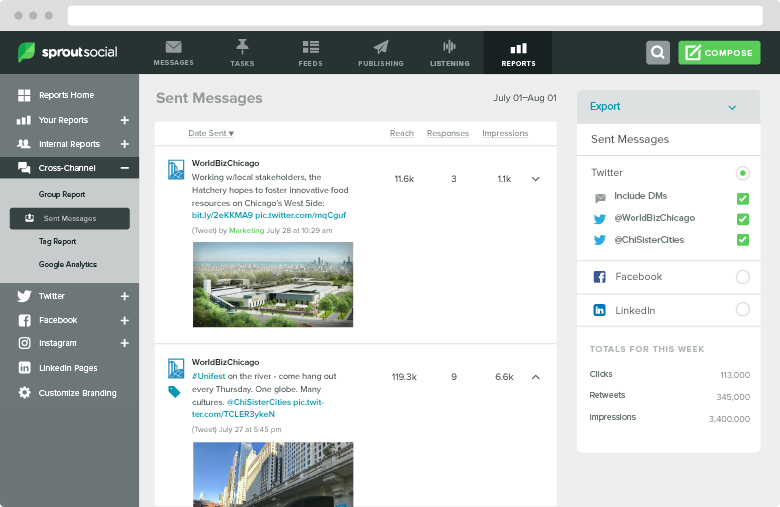This screenshot has height=507, width=780.
Task: Click the Compose button
Action: 719,52
